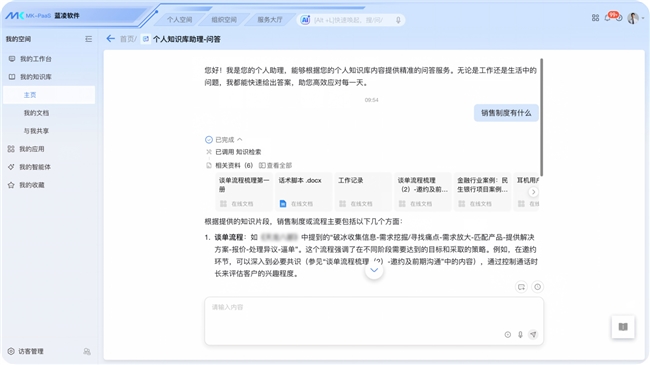The image size is (650, 365).
Task: Click the user icon beside 访客管理
Action: coord(87,351)
